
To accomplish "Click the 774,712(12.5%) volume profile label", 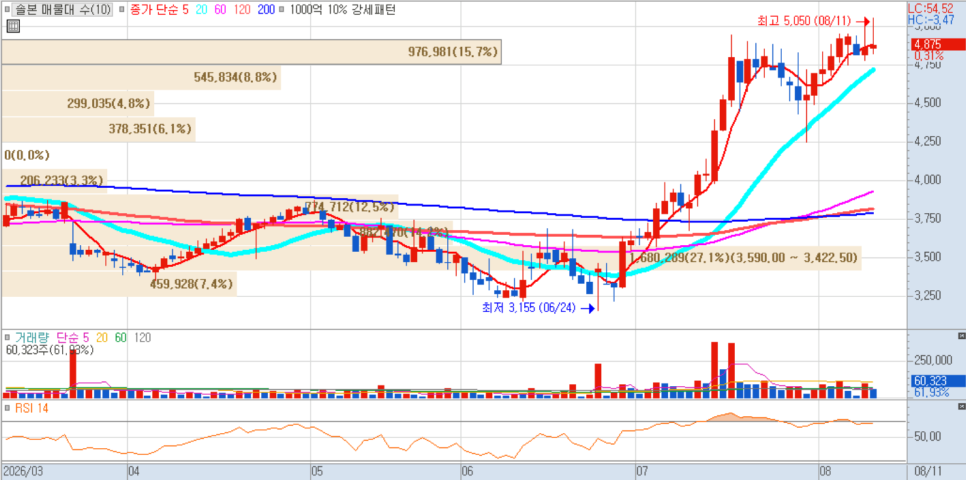I will (x=350, y=206).
